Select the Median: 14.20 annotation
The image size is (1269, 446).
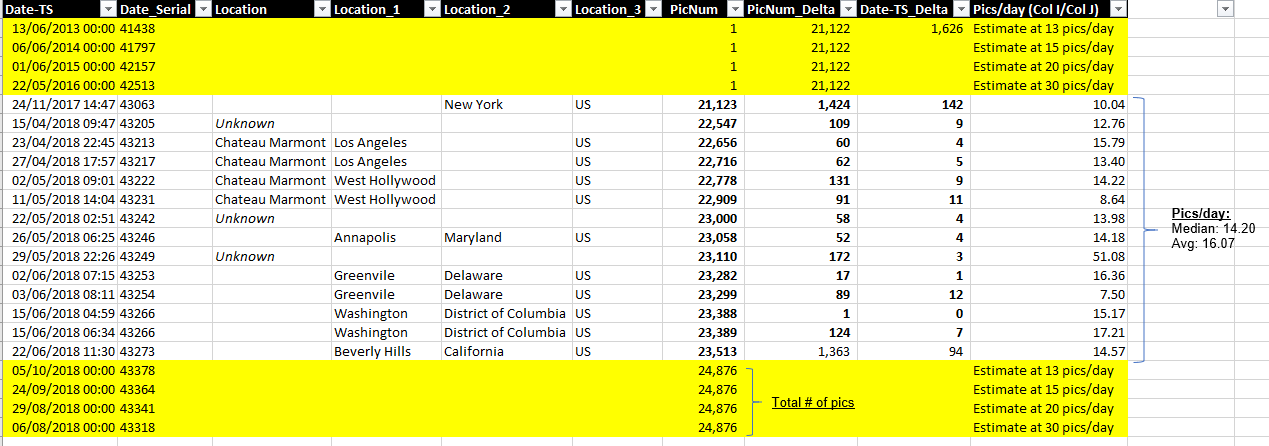[x=1213, y=228]
